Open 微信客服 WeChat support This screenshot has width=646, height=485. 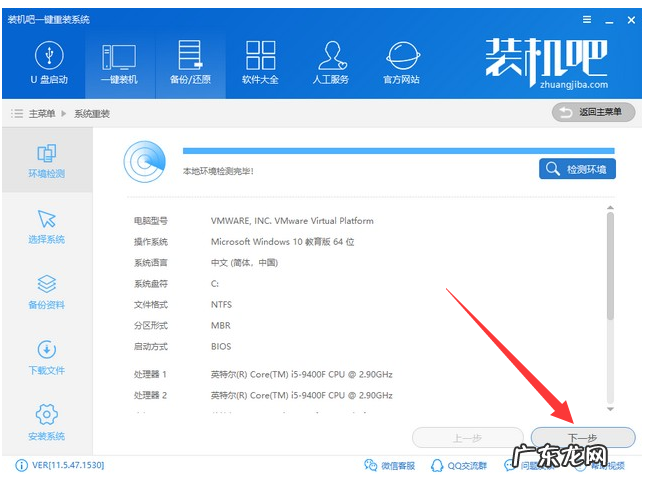(x=389, y=466)
